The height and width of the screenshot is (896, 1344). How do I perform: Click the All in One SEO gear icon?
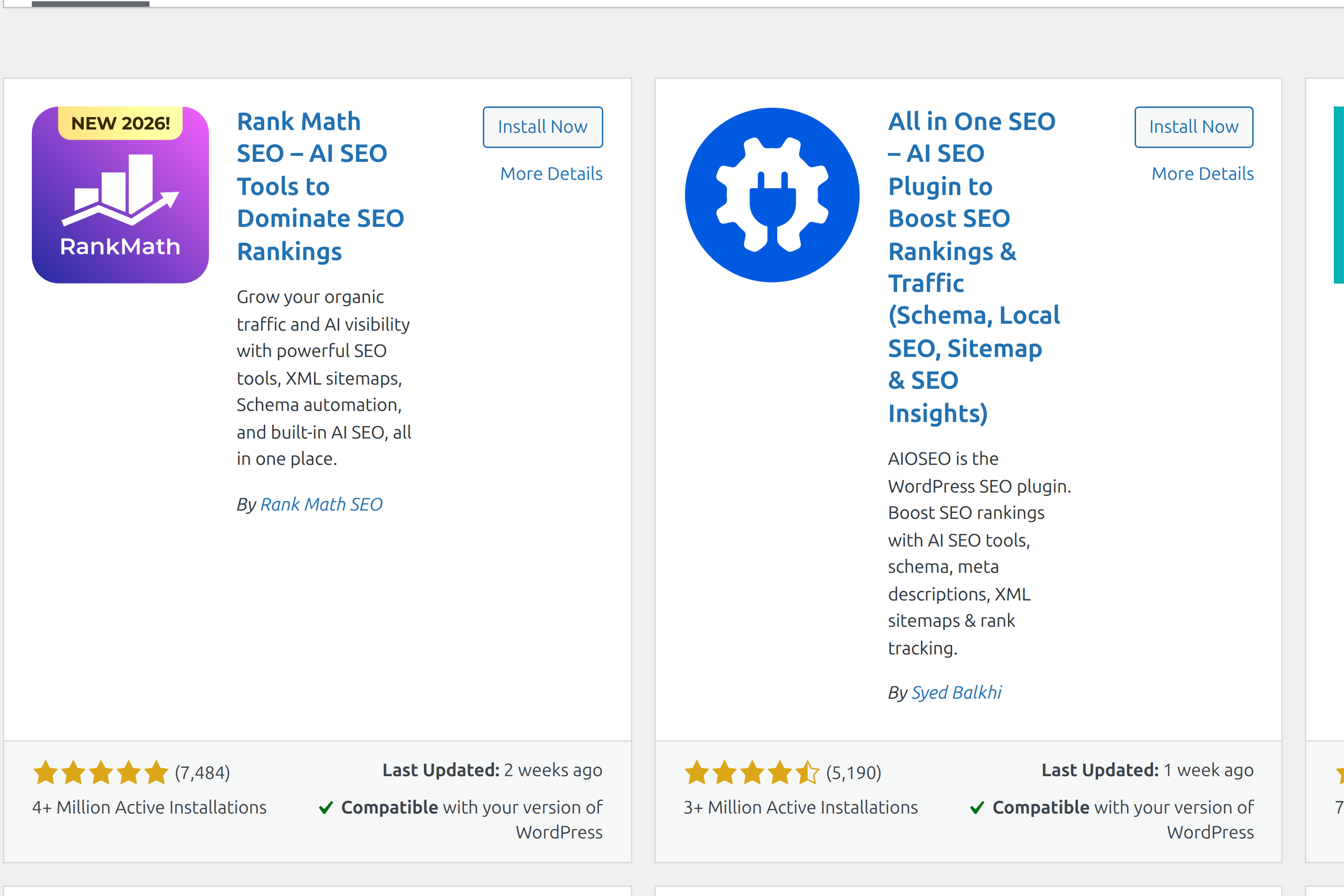click(x=772, y=195)
